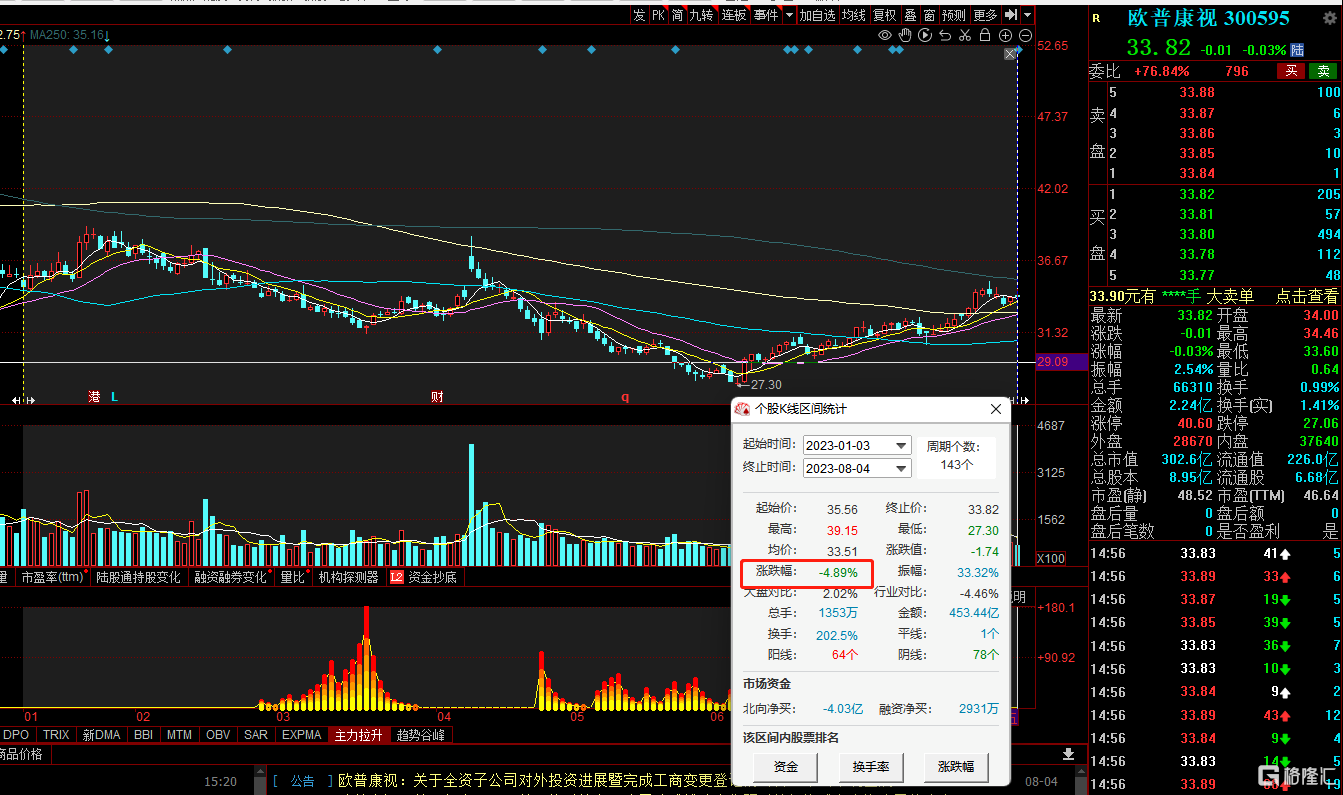Toggle the lock icon above chart

tap(985, 35)
